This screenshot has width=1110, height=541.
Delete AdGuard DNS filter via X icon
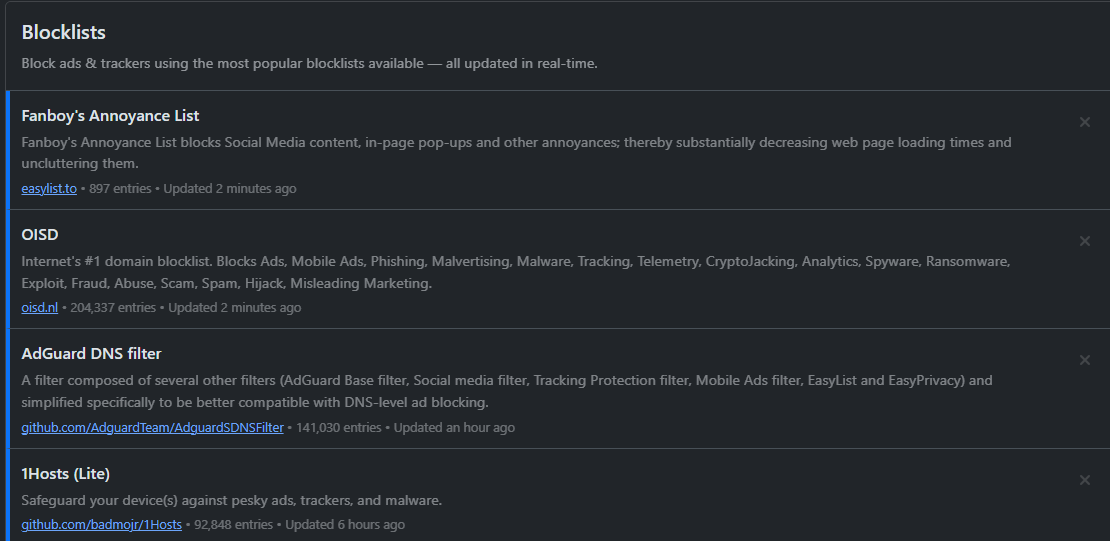pyautogui.click(x=1085, y=360)
